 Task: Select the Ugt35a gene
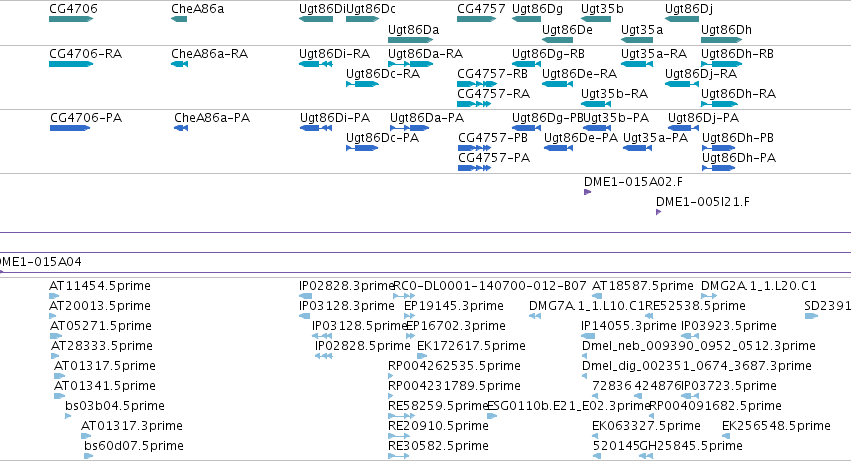[x=637, y=40]
